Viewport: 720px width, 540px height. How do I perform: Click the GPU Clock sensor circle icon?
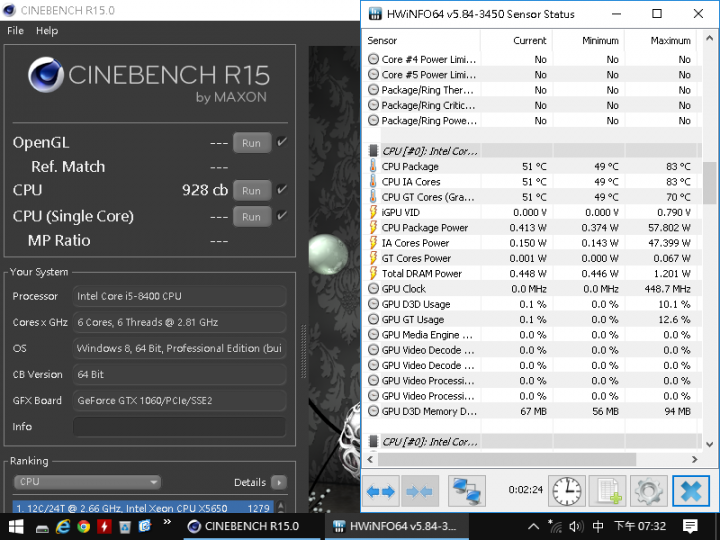(x=374, y=289)
